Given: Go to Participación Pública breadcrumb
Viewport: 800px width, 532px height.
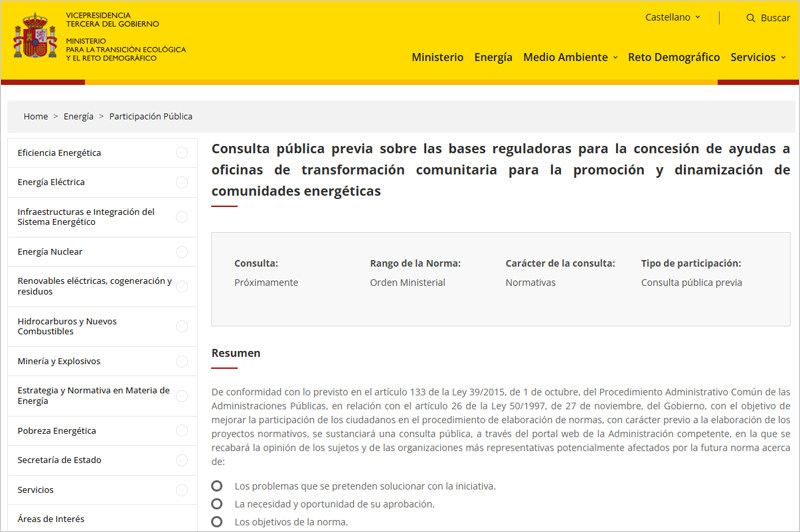Looking at the screenshot, I should pyautogui.click(x=151, y=116).
